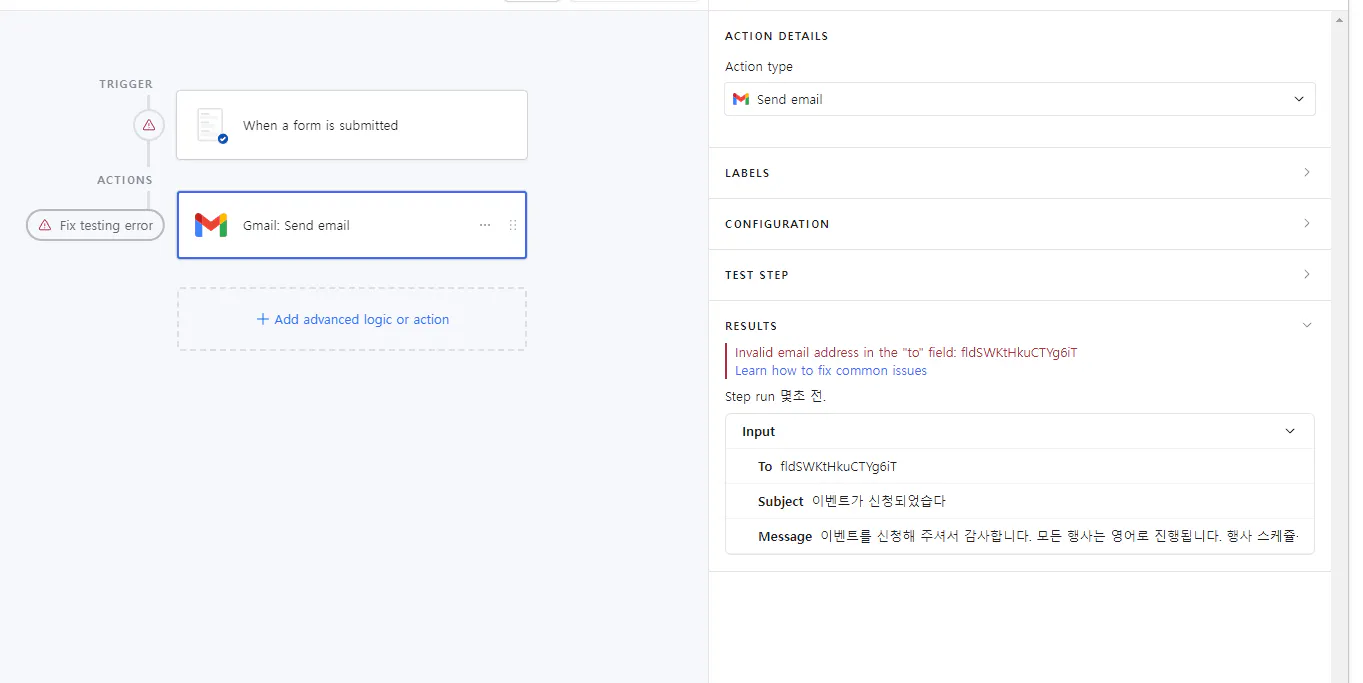Click the form icon in the trigger card
Viewport: 1363px width, 683px height.
[x=210, y=124]
